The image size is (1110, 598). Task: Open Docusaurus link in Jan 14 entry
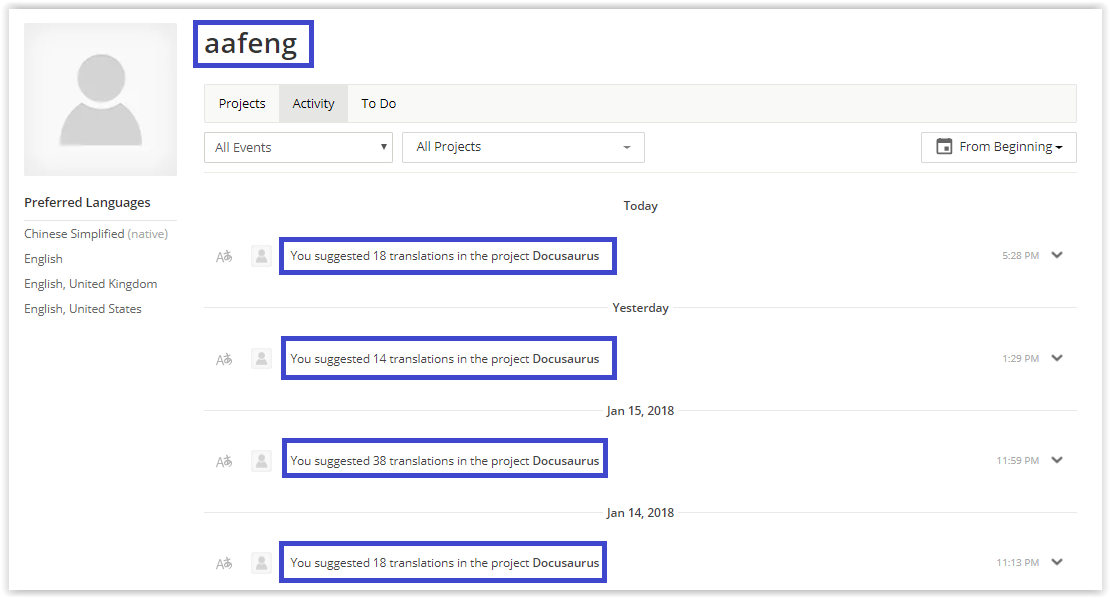coord(566,563)
